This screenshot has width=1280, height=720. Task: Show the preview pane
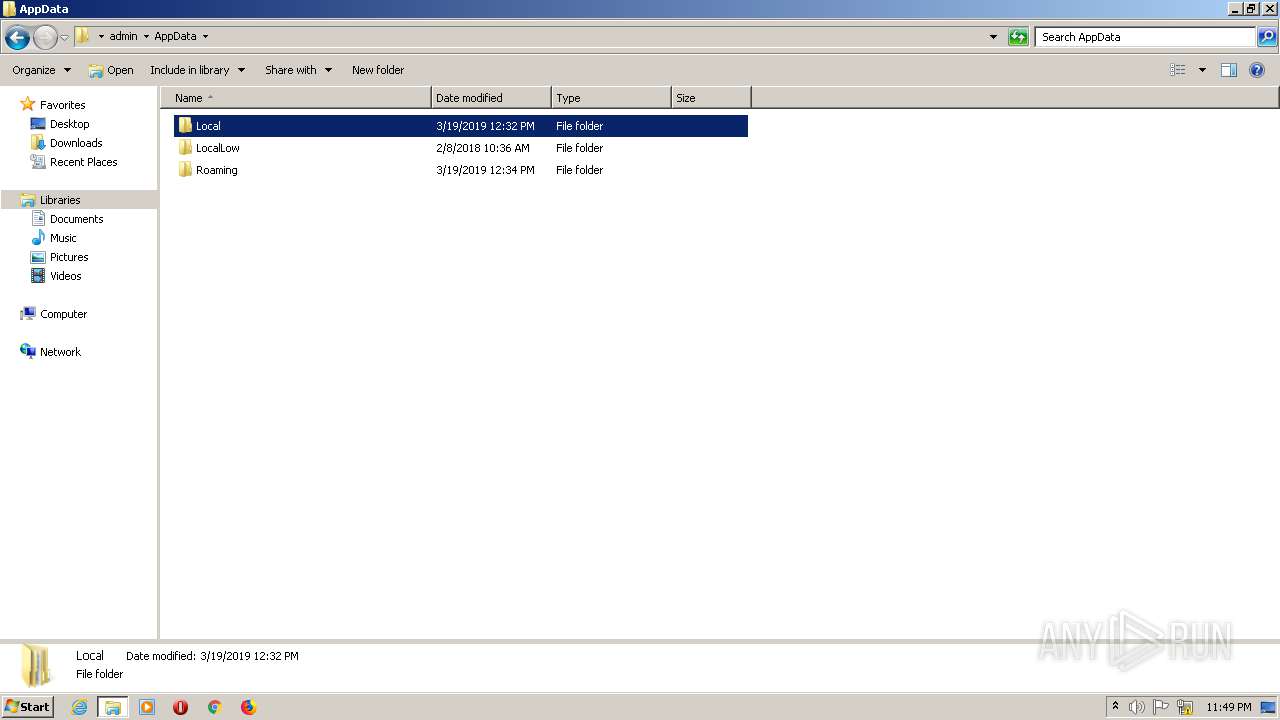coord(1229,70)
